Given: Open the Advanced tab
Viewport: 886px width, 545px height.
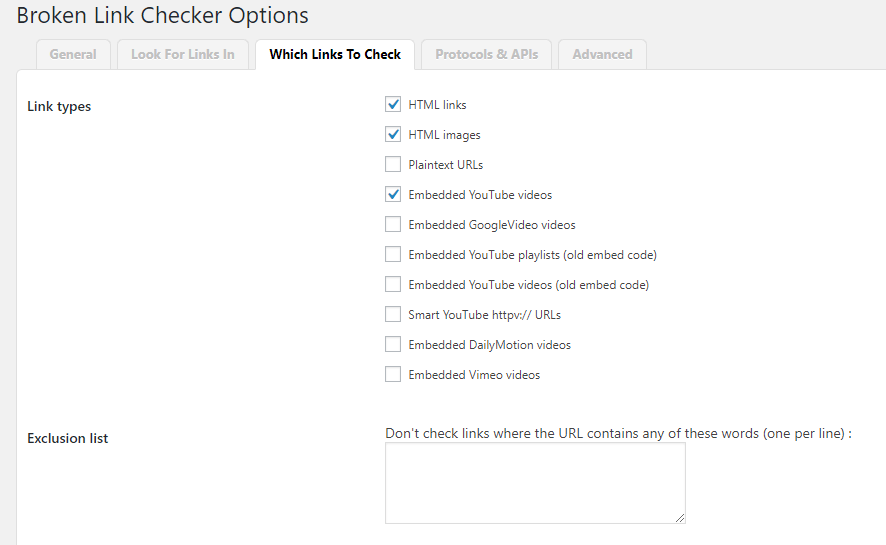Looking at the screenshot, I should tap(602, 54).
